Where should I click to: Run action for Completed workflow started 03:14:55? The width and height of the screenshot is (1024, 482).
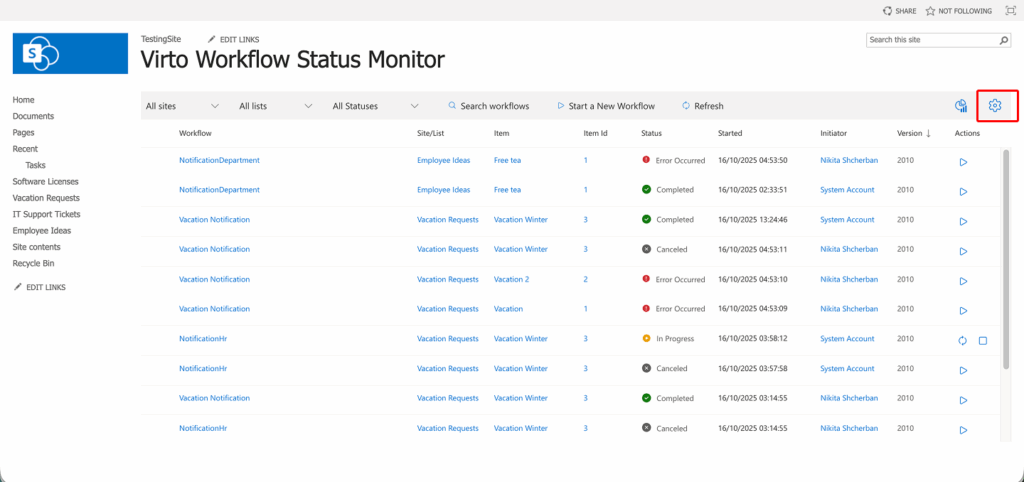click(963, 400)
